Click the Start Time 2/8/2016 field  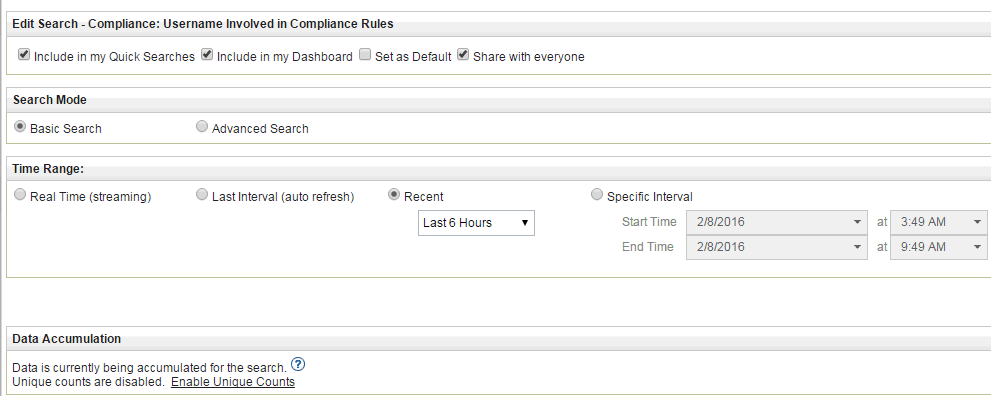click(x=777, y=222)
